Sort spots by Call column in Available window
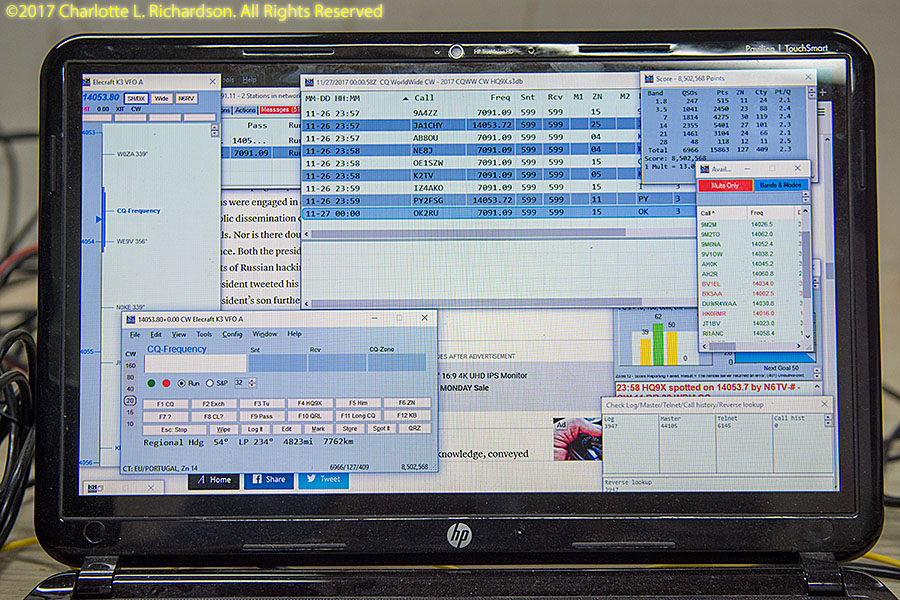Viewport: 900px width, 600px height. click(708, 213)
